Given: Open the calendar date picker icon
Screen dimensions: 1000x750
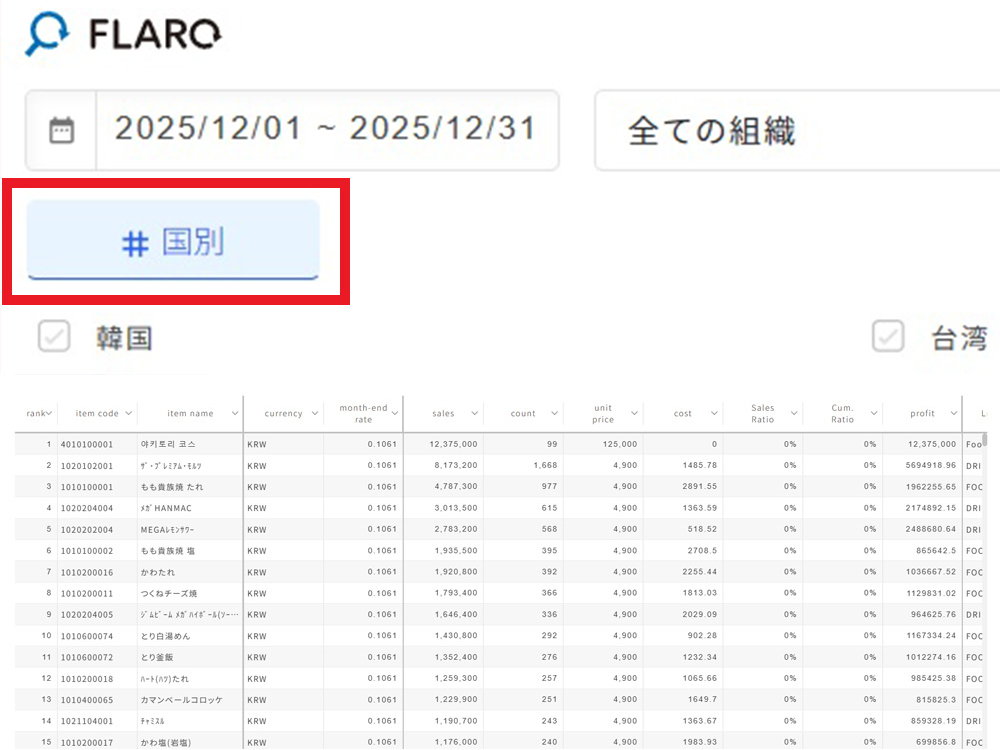Looking at the screenshot, I should point(62,130).
